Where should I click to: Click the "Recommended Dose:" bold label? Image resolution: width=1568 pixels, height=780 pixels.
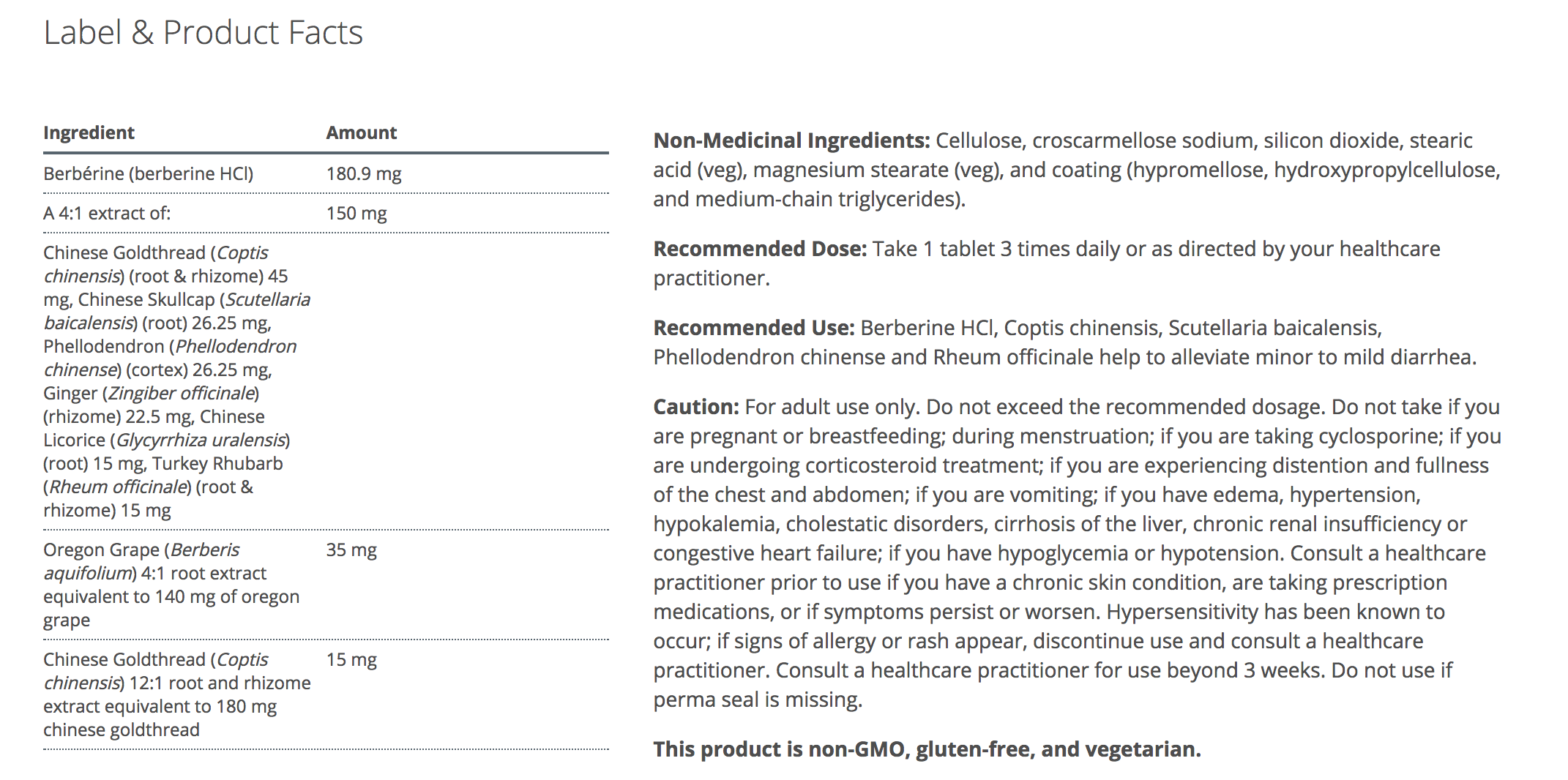tap(759, 250)
